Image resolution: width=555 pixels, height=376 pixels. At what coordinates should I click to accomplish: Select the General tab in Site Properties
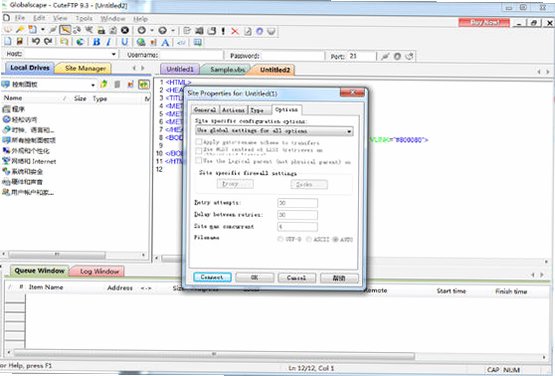pos(205,110)
